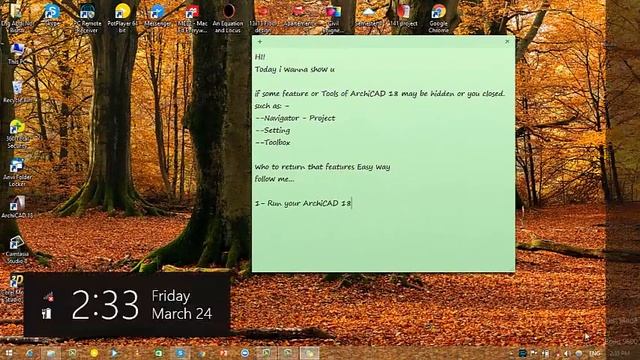This screenshot has width=640, height=360.
Task: Launch ArchiCAD 18 from desktop shortcut
Action: coord(17,207)
